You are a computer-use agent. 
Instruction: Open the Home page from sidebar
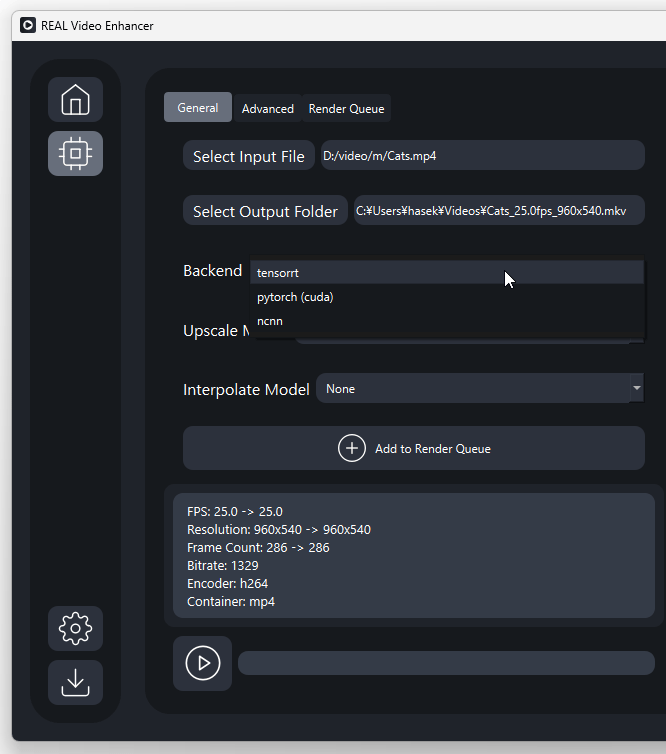pos(75,100)
